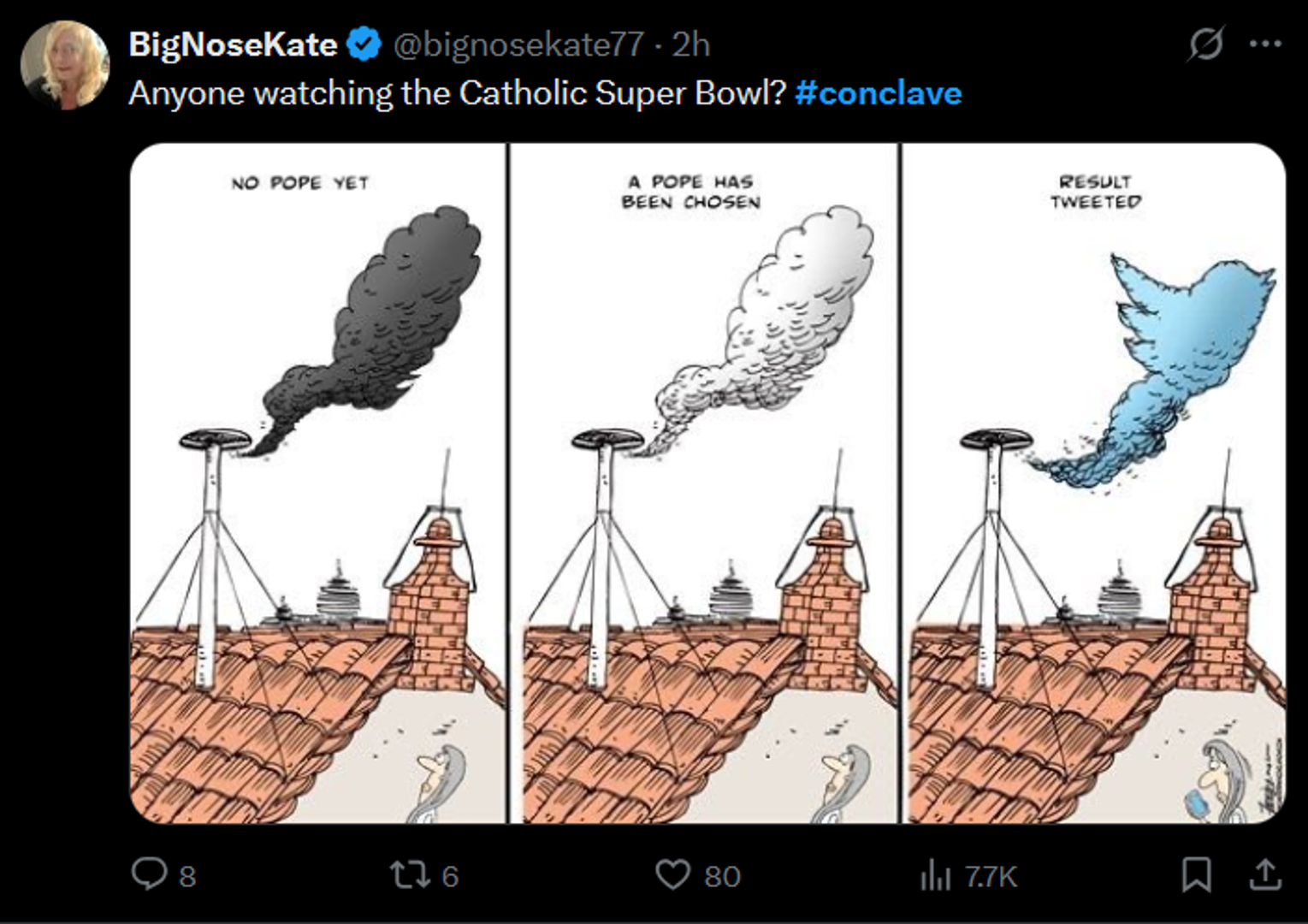Click the reply speech bubble icon
This screenshot has width=1308, height=924.
pyautogui.click(x=149, y=874)
